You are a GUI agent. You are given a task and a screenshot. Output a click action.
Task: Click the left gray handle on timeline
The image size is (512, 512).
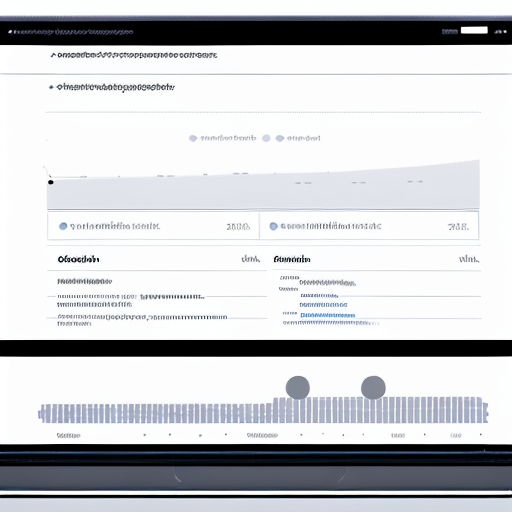click(298, 387)
